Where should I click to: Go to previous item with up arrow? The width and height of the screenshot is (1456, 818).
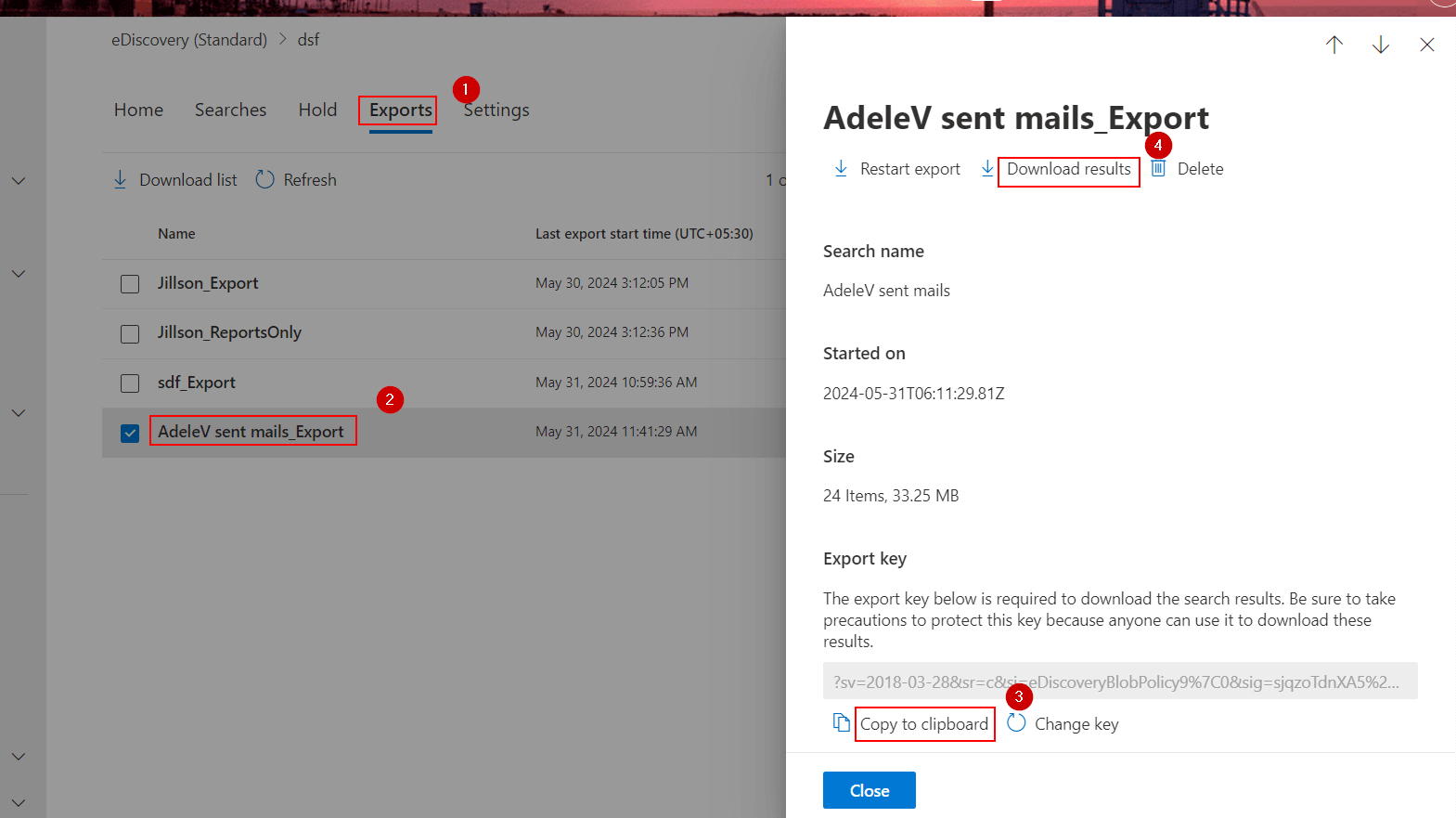point(1334,45)
